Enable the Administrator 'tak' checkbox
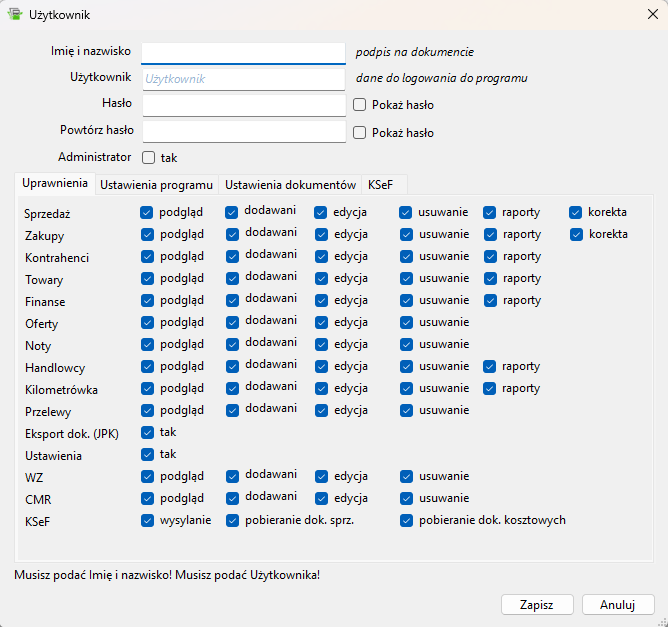 coord(148,157)
